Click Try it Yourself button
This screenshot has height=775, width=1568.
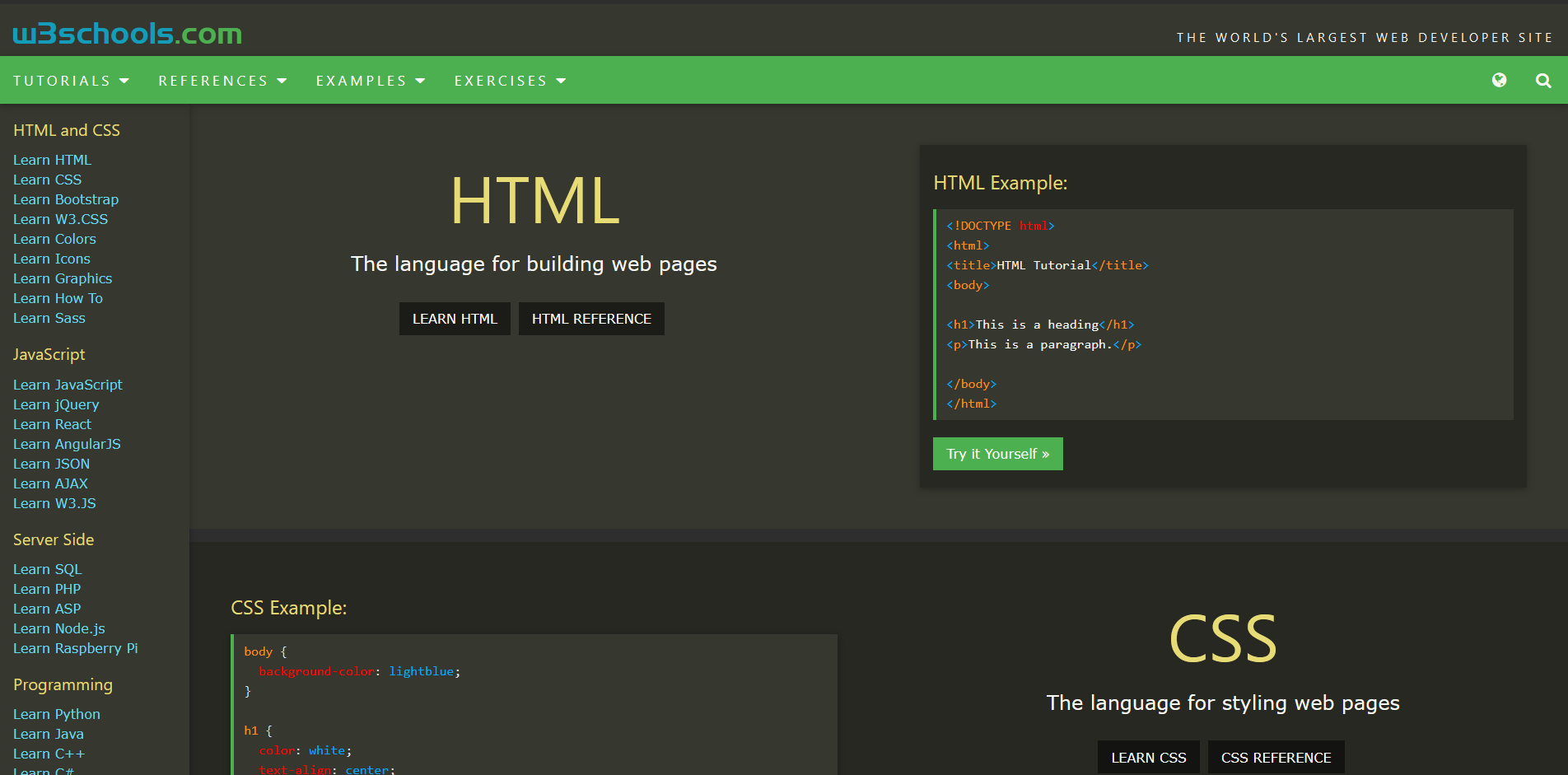[x=997, y=454]
